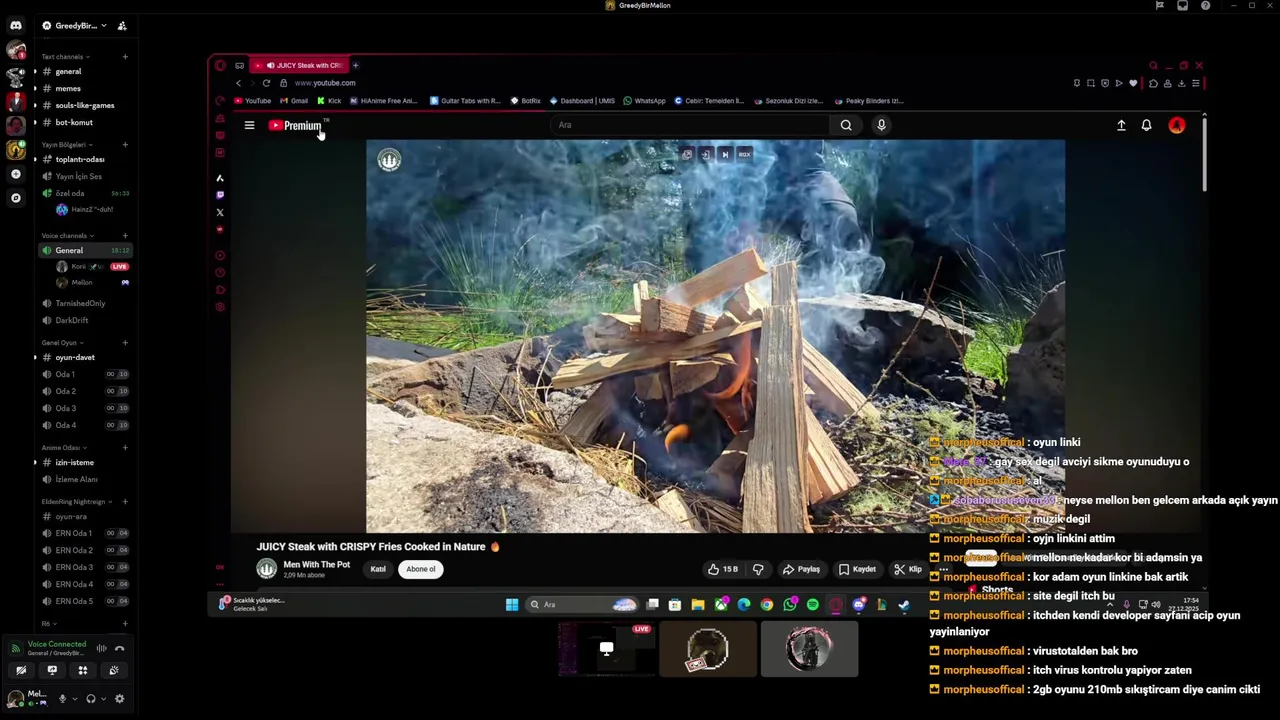Image resolution: width=1280 pixels, height=720 pixels.
Task: Click the add channel plus beside Text channels
Action: point(125,56)
